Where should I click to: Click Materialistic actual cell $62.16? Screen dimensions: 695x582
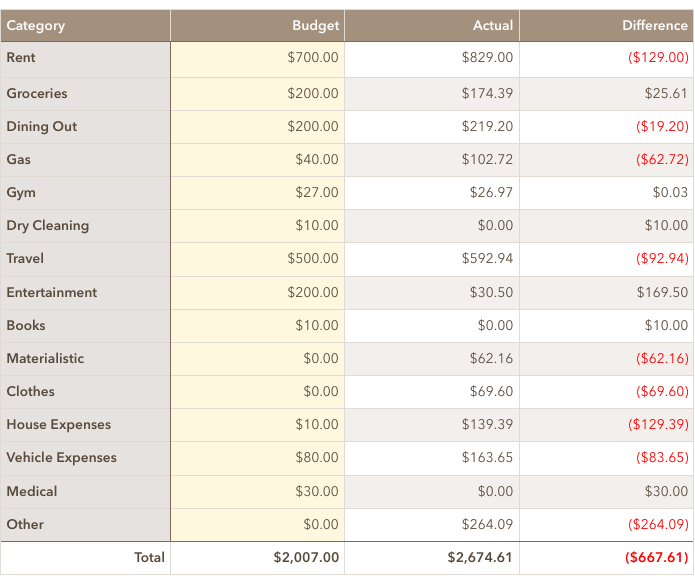point(432,359)
